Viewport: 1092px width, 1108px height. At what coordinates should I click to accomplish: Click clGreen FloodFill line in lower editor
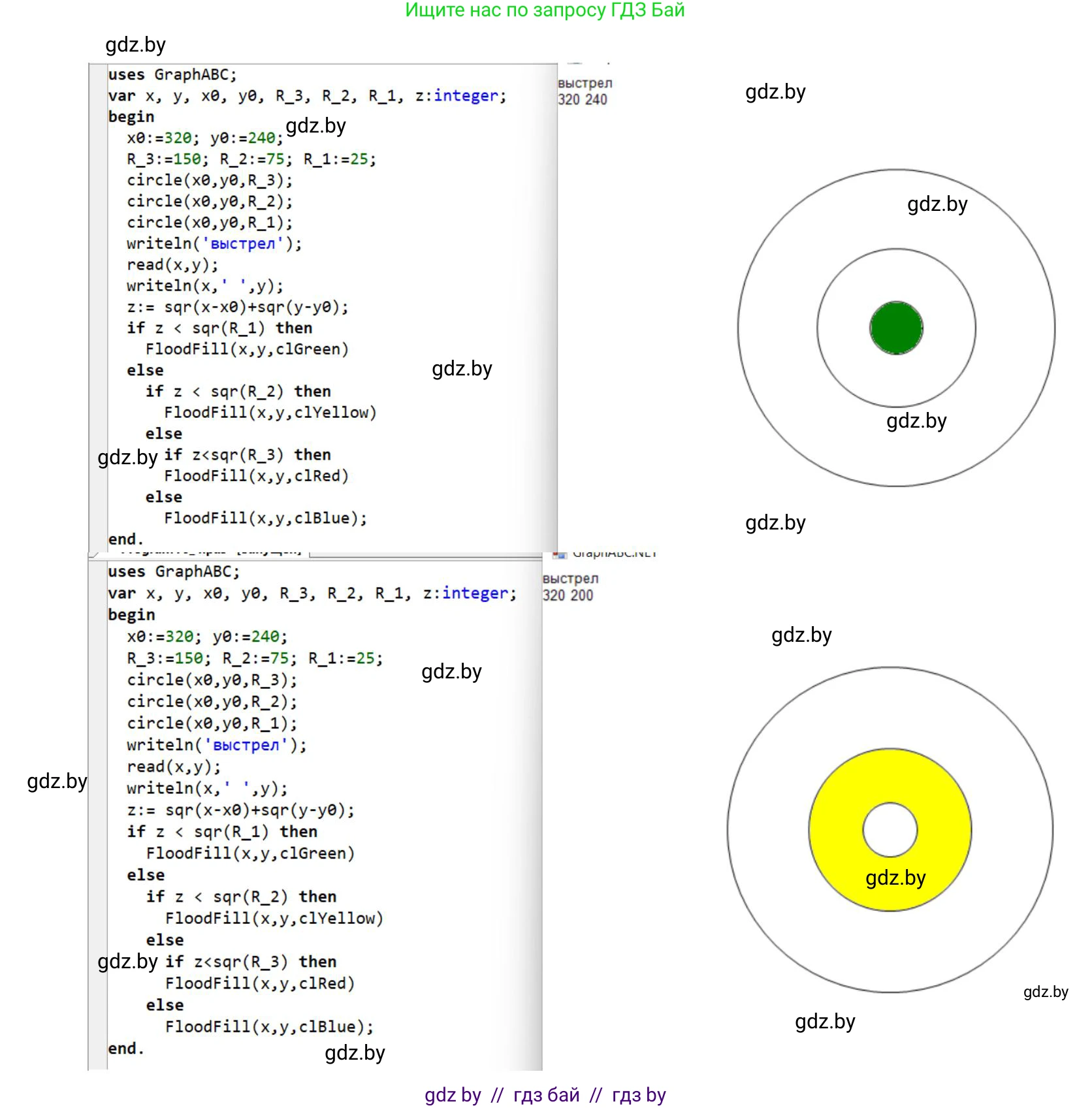pos(250,853)
